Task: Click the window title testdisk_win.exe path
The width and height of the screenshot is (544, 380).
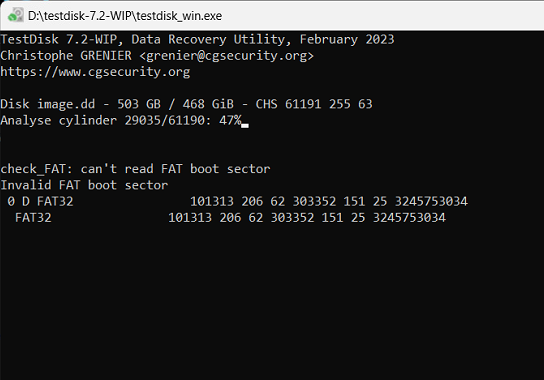Action: [x=125, y=16]
